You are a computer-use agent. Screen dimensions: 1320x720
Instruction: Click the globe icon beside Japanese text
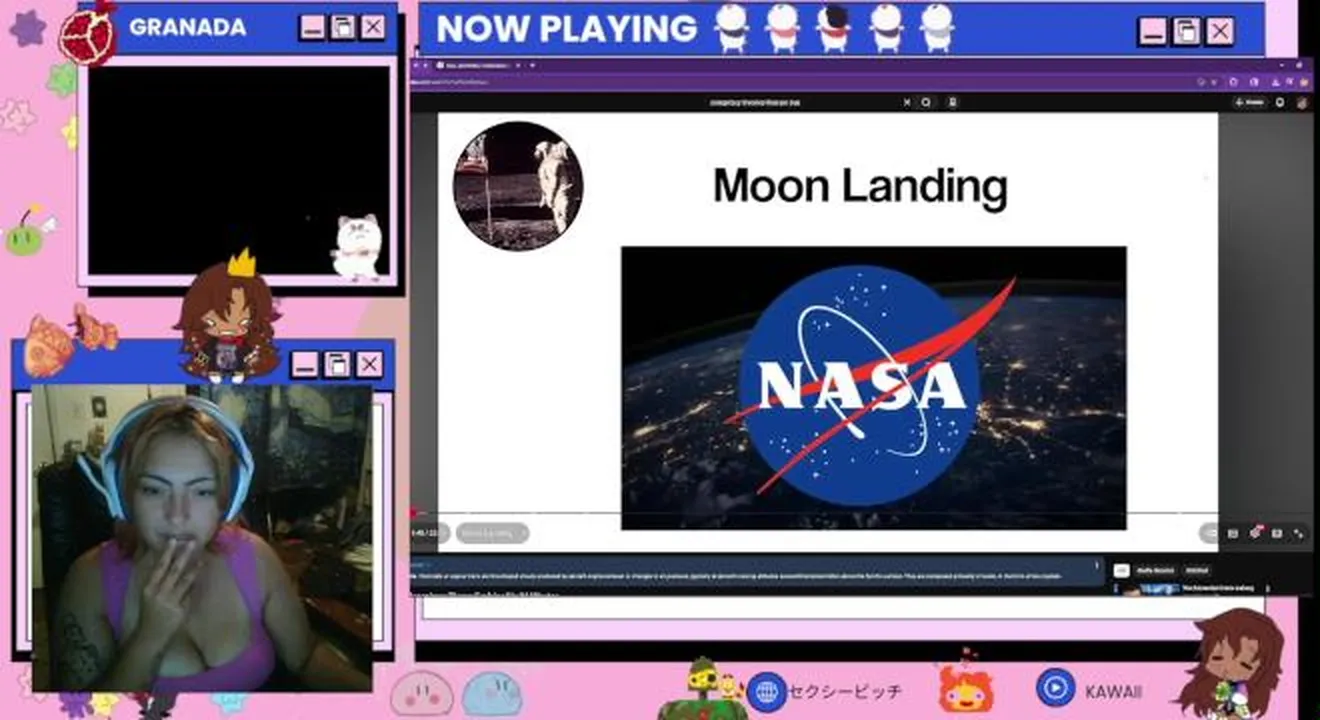coord(767,691)
